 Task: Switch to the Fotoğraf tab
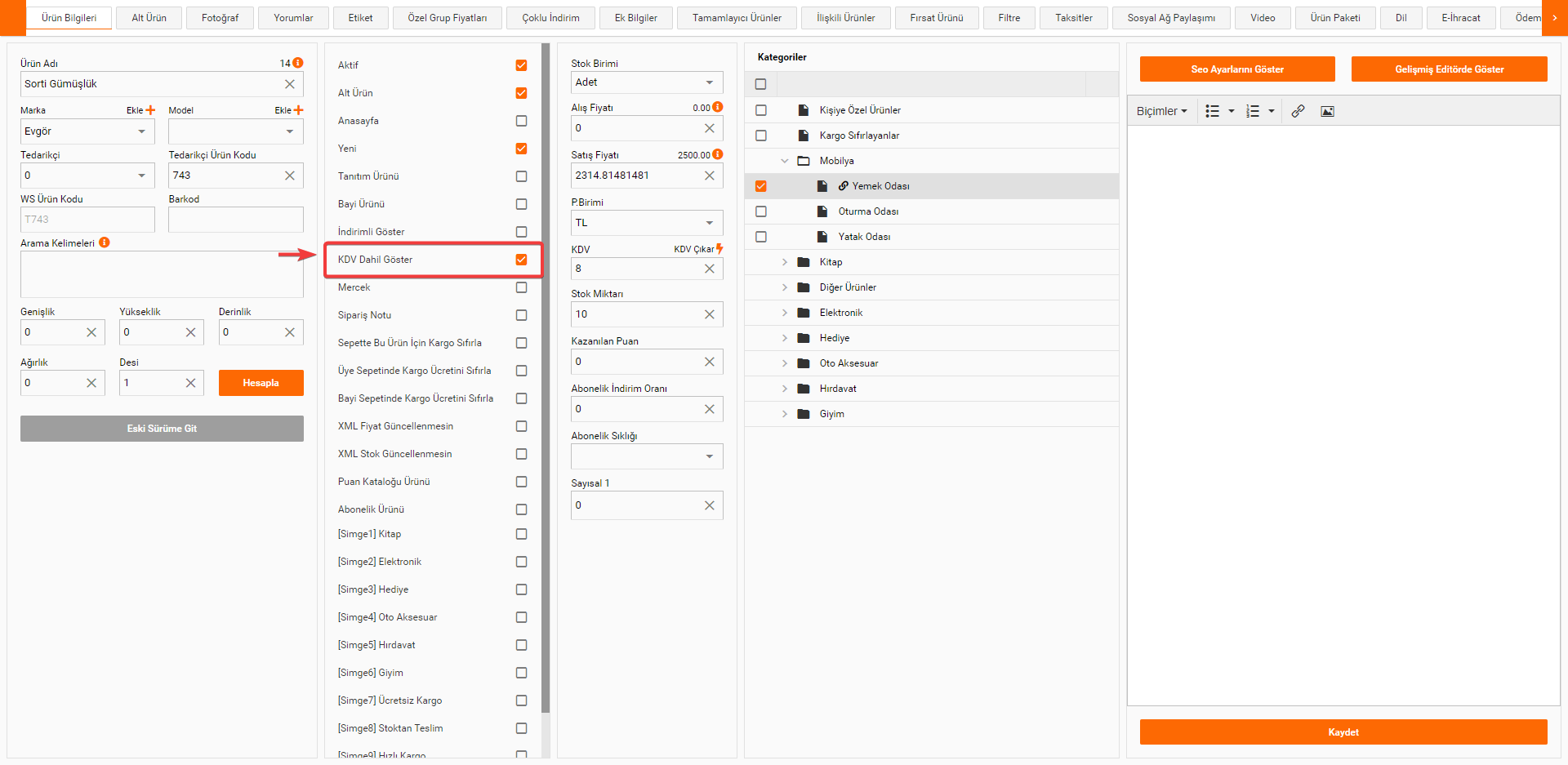(x=220, y=18)
